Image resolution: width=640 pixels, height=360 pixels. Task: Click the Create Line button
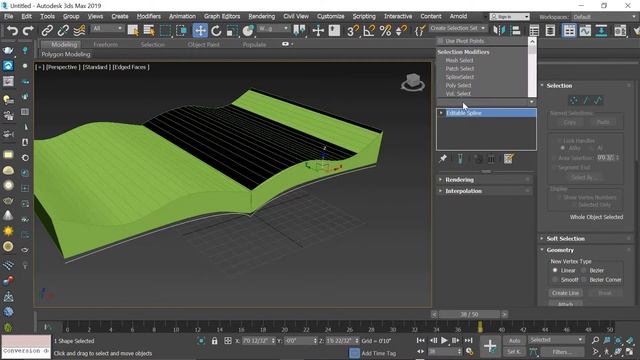[565, 293]
